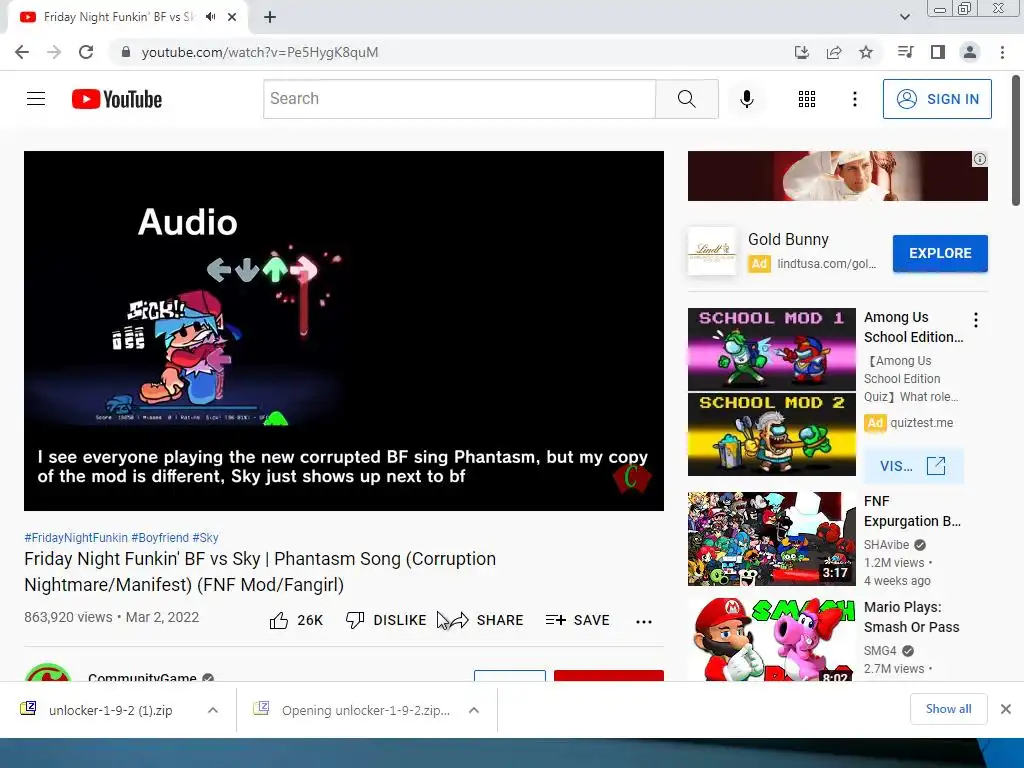
Task: Go to YouTube home via logo
Action: coord(117,99)
